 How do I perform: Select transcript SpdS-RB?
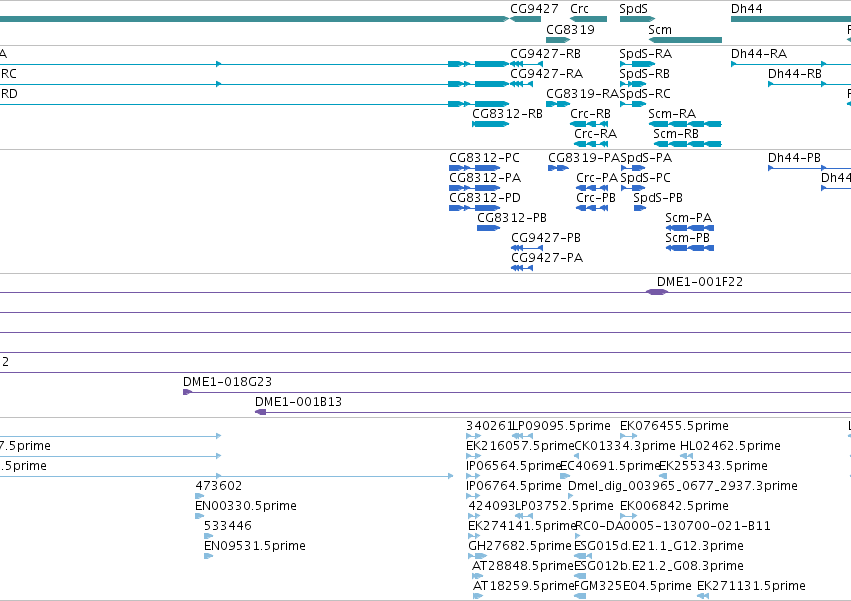tap(644, 74)
